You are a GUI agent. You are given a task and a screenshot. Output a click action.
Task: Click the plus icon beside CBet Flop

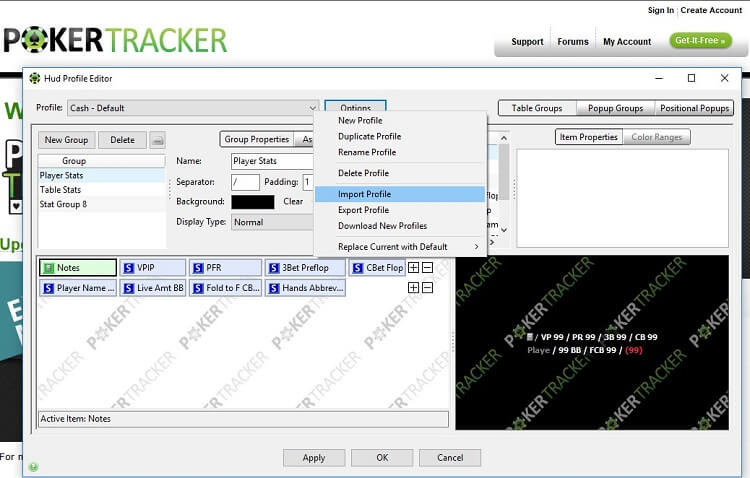(414, 267)
